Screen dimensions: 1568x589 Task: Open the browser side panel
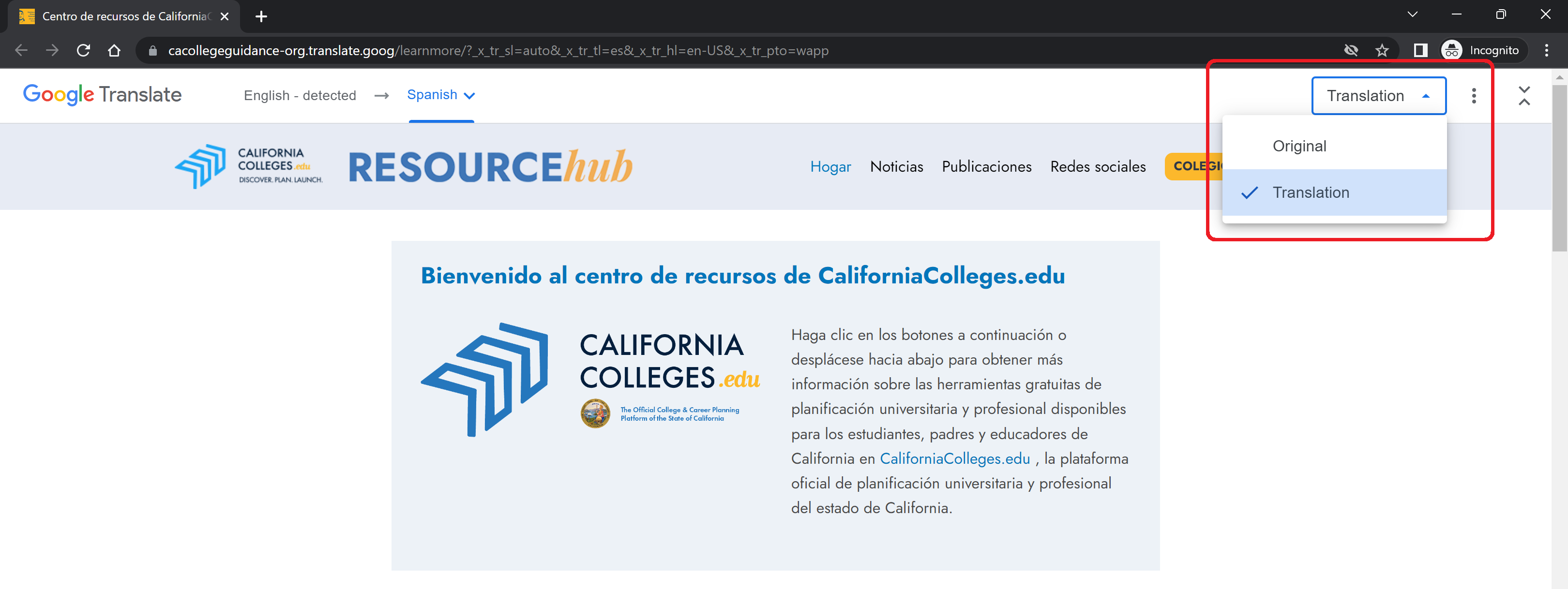(x=1420, y=50)
